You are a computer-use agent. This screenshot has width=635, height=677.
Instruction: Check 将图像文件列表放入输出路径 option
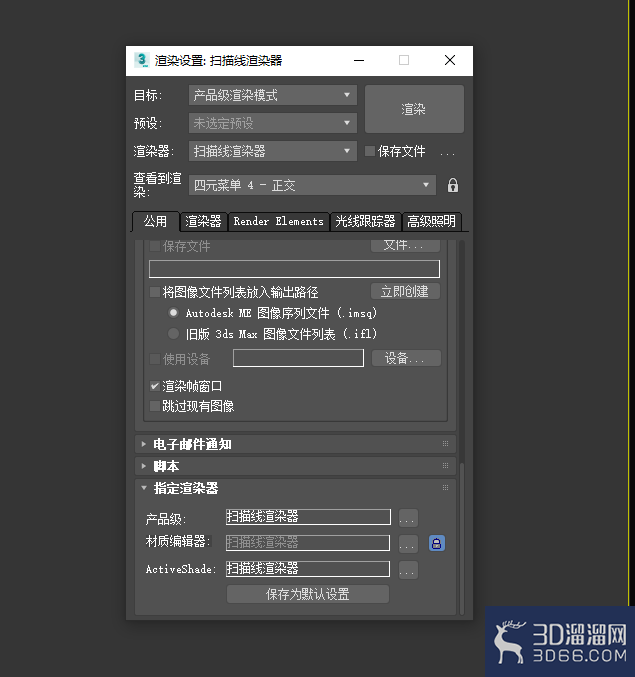tap(155, 292)
